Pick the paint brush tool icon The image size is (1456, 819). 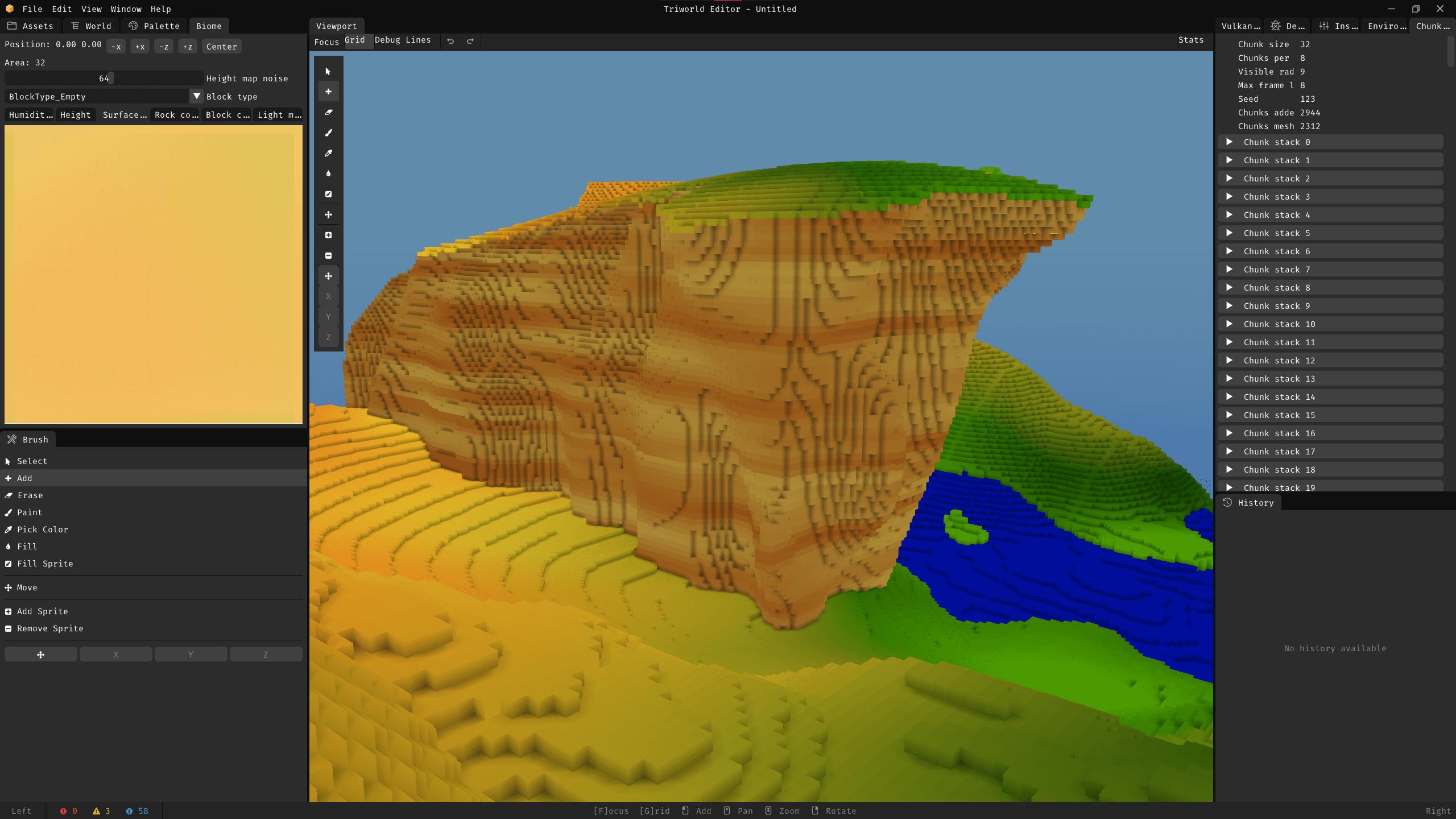[328, 133]
